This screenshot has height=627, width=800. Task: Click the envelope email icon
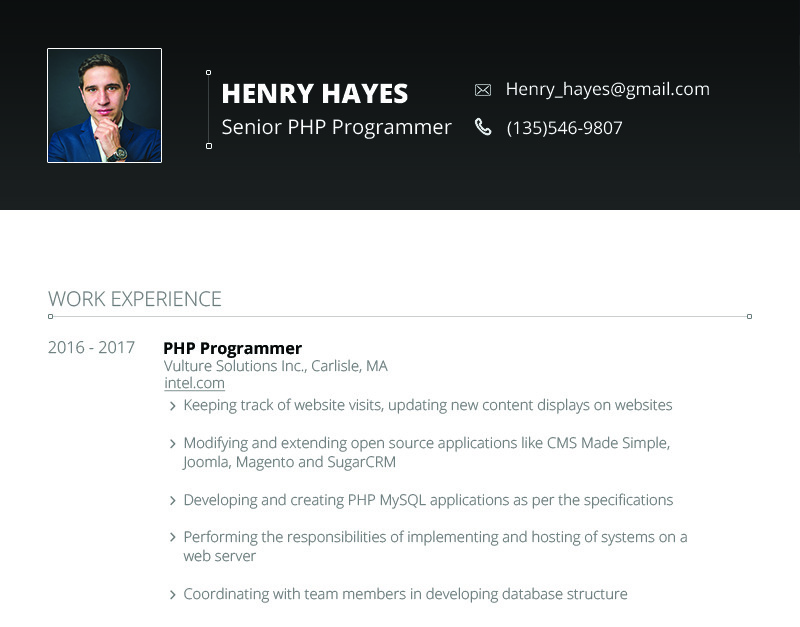(x=483, y=90)
